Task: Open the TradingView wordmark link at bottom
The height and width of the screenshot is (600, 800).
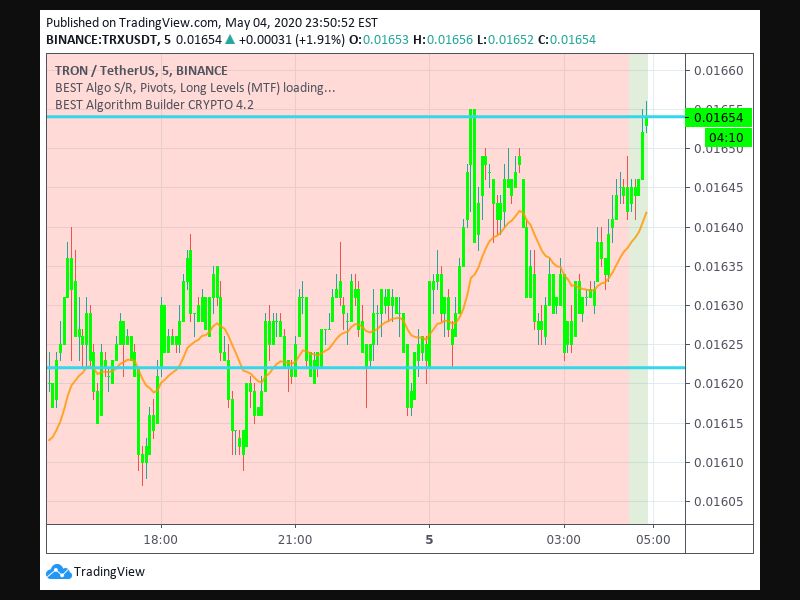Action: (x=109, y=571)
